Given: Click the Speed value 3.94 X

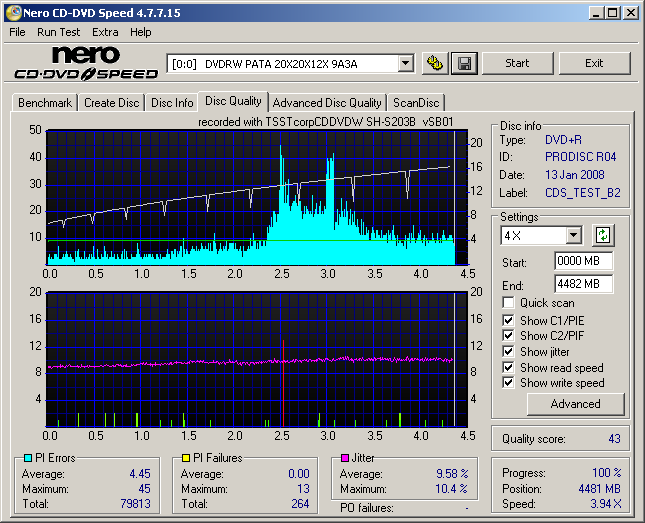Looking at the screenshot, I should click(606, 504).
